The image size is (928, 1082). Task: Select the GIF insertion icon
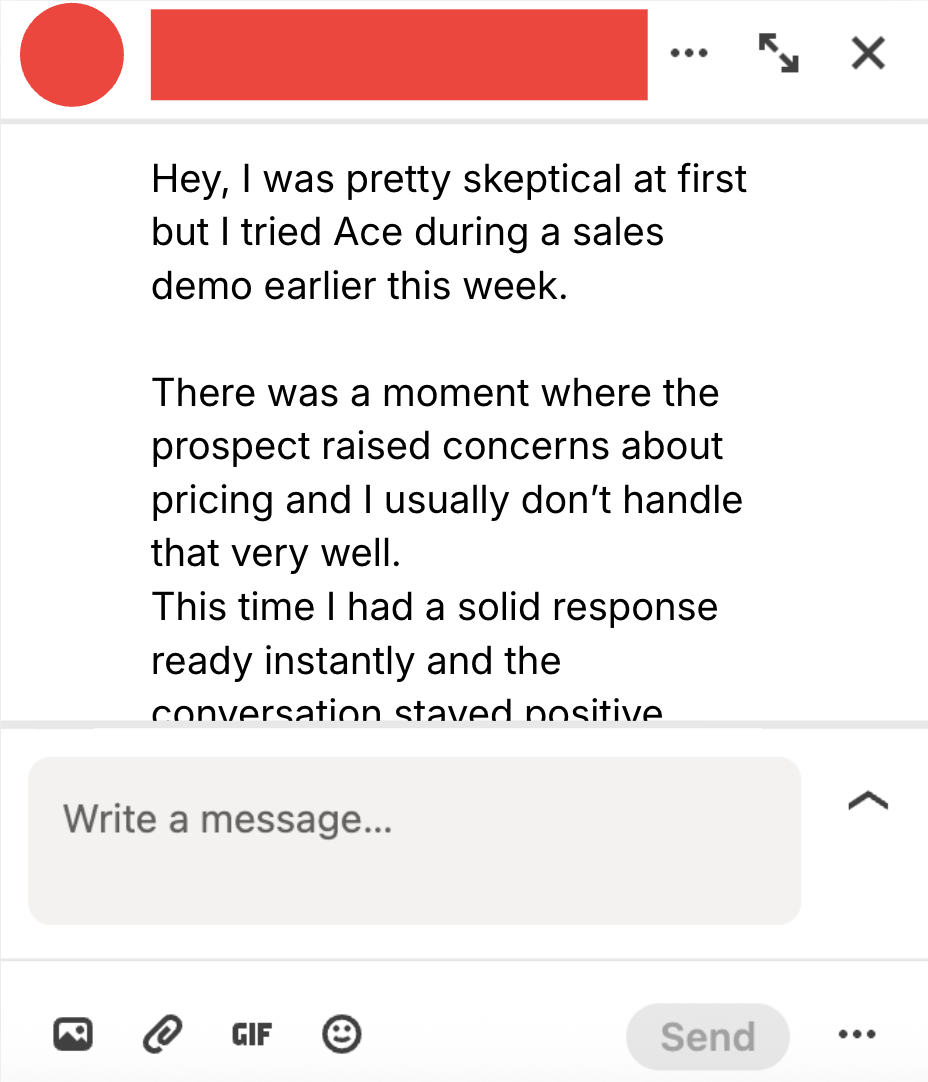pos(251,1035)
